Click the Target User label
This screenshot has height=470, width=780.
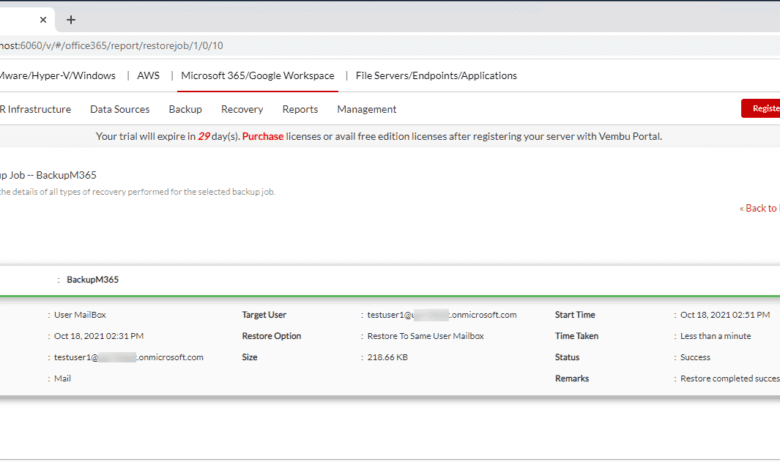[x=264, y=315]
